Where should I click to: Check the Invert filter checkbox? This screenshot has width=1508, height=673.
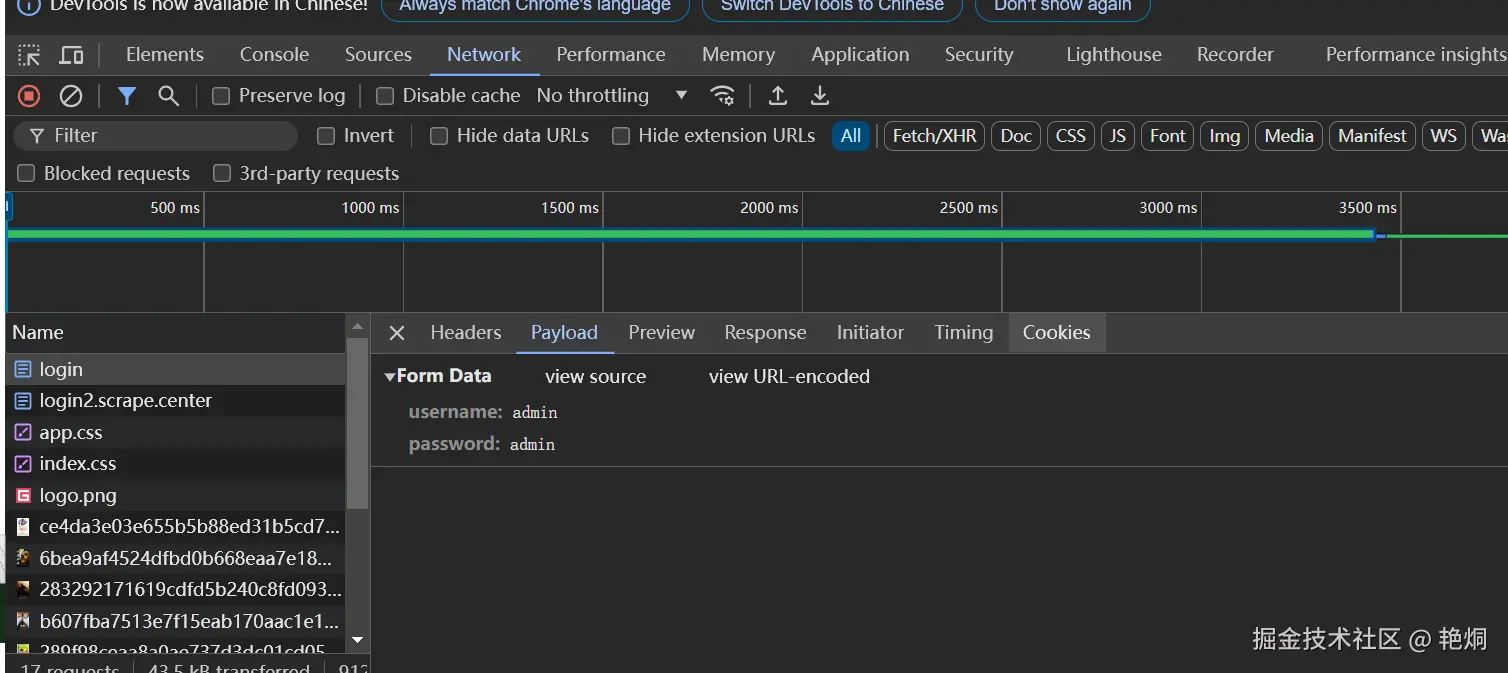[x=326, y=136]
